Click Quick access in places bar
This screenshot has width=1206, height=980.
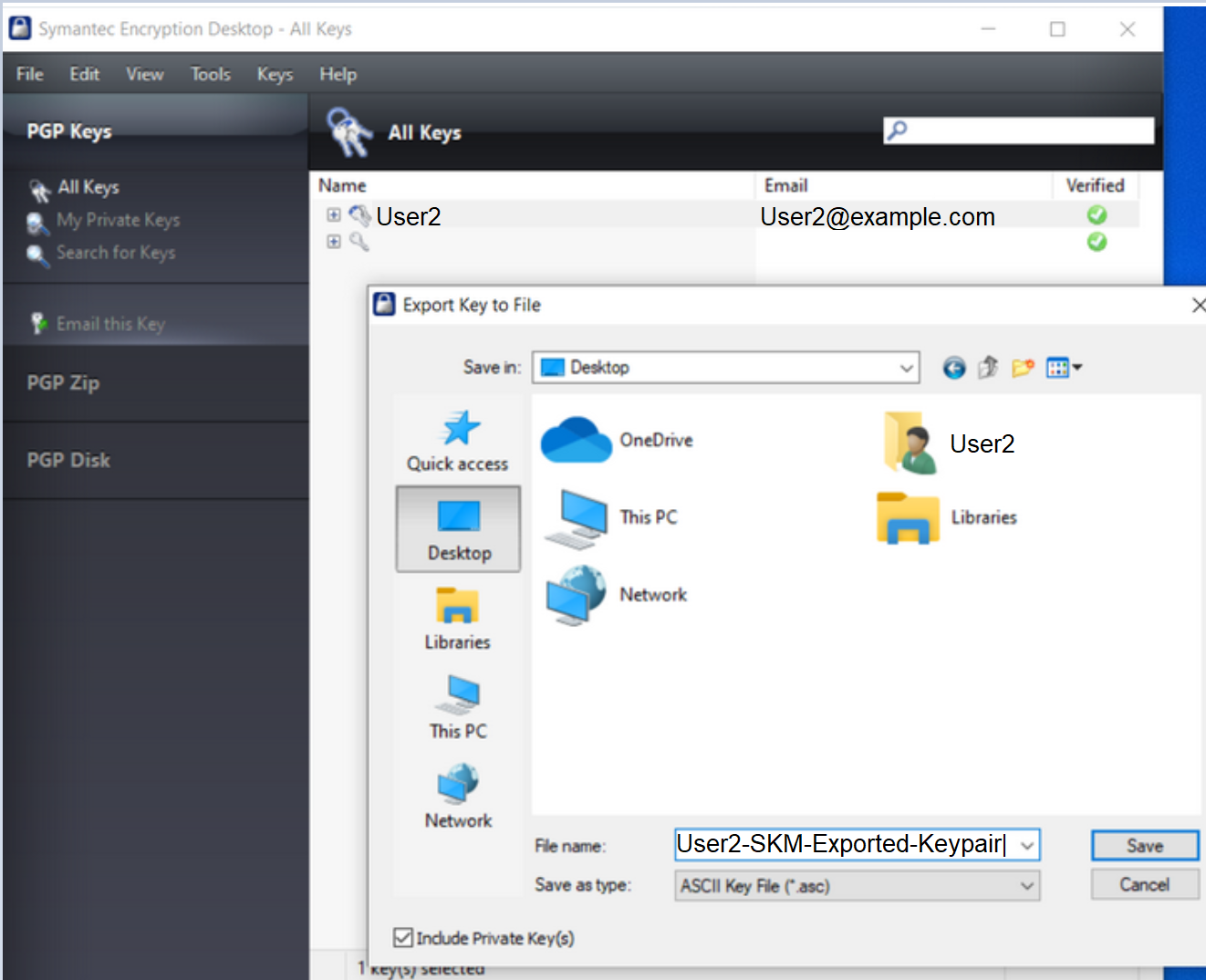458,442
